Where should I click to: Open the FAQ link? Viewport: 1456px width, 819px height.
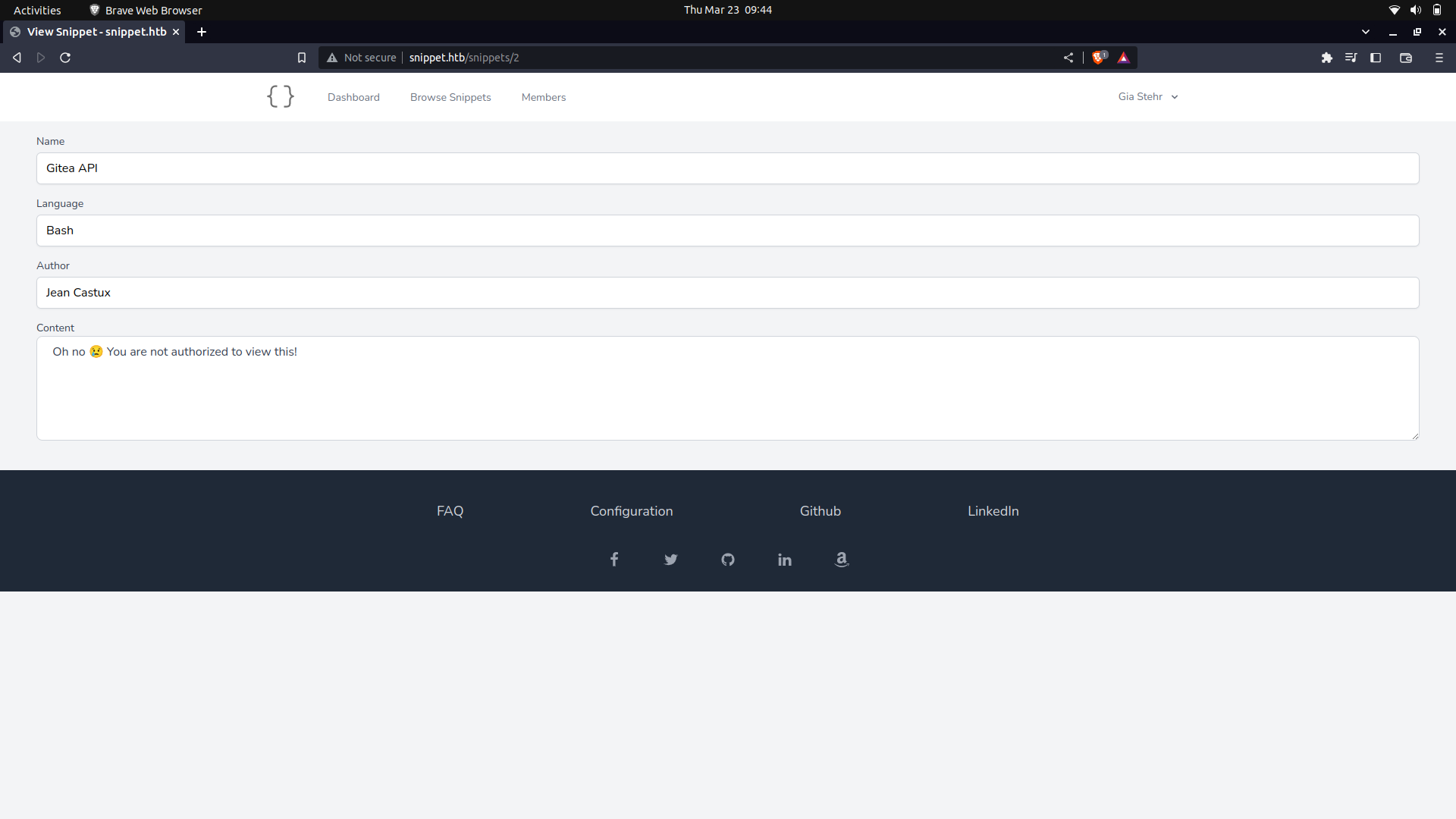(449, 511)
